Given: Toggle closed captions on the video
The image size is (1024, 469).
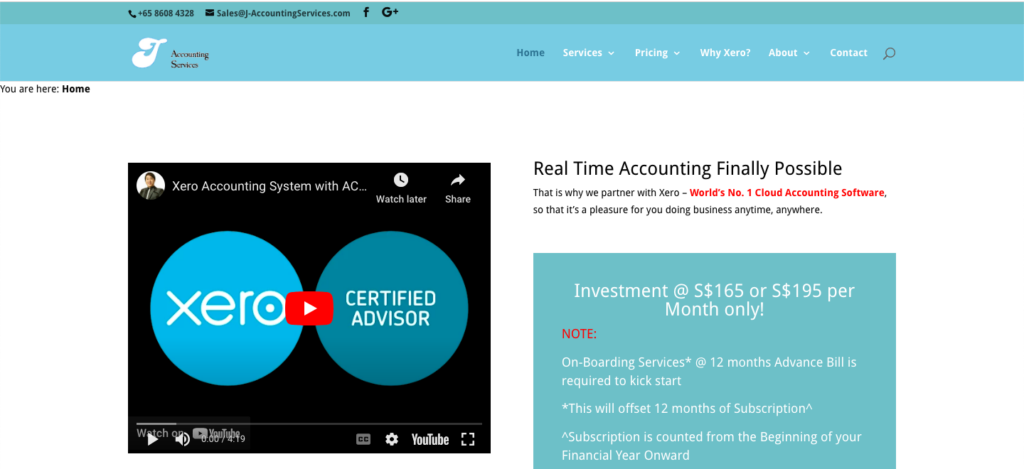Looking at the screenshot, I should point(363,440).
